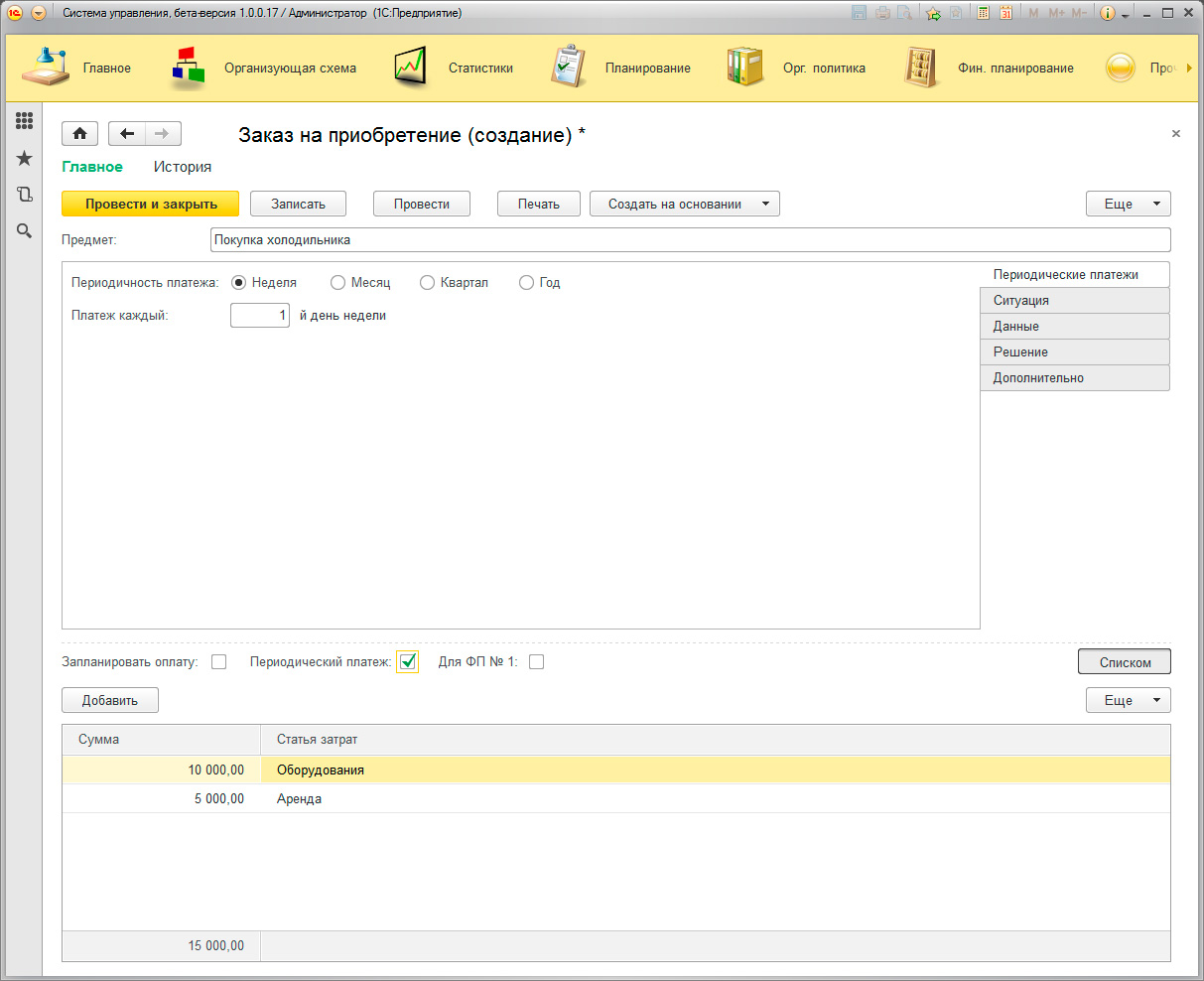Expand the Создать на основании dropdown

click(x=685, y=204)
